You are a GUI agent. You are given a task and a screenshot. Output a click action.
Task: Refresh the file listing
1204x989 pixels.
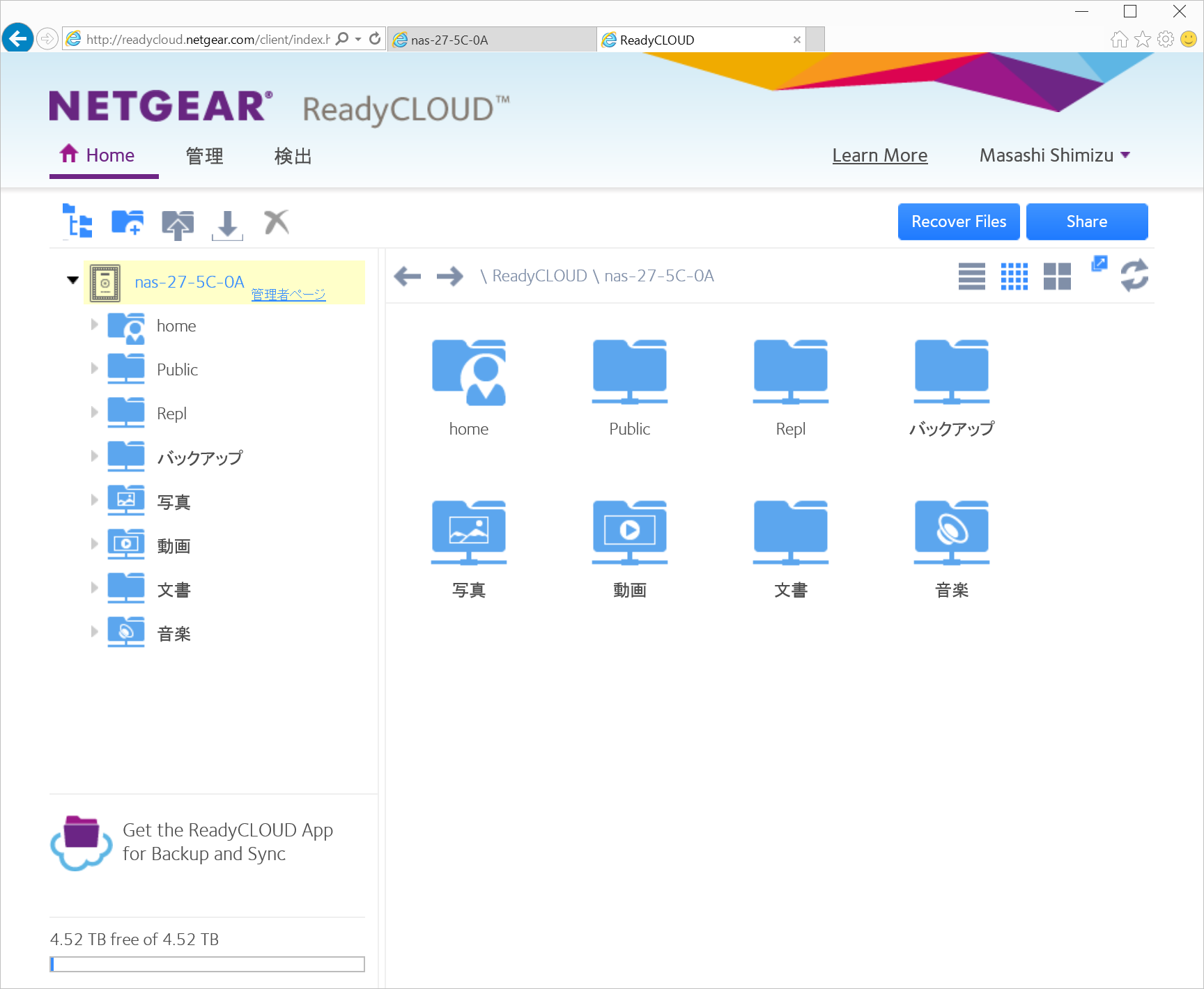tap(1134, 275)
